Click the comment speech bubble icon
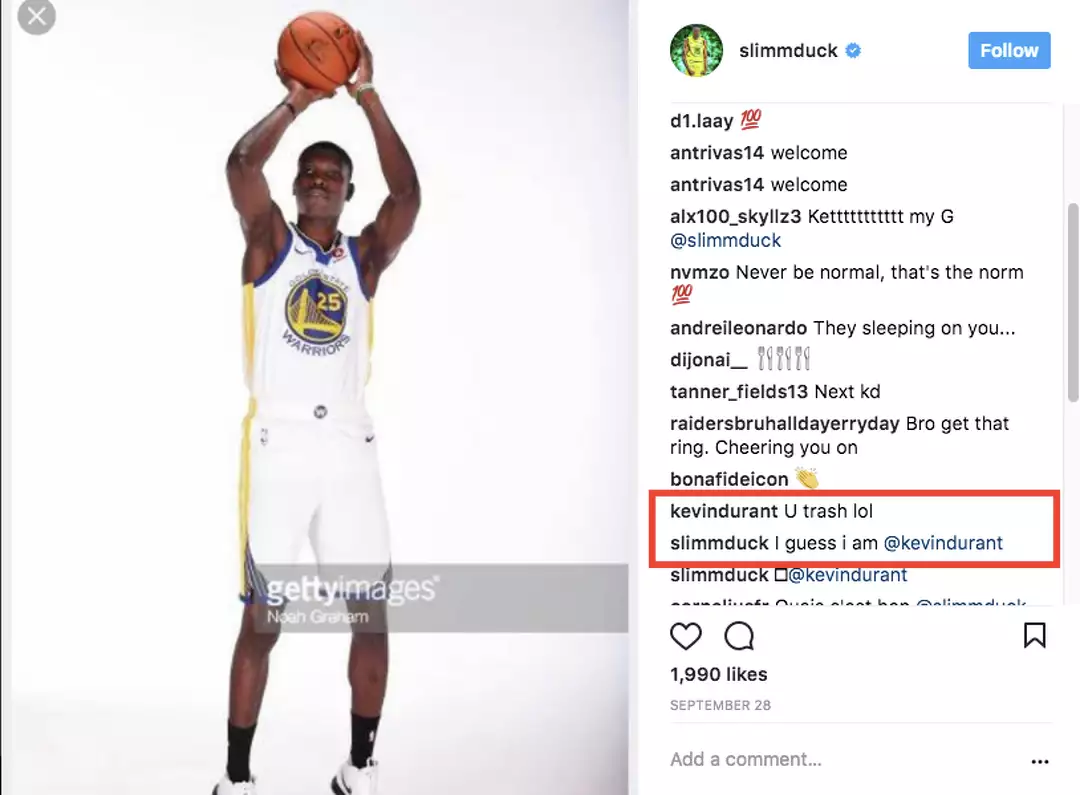The image size is (1080, 795). tap(739, 636)
